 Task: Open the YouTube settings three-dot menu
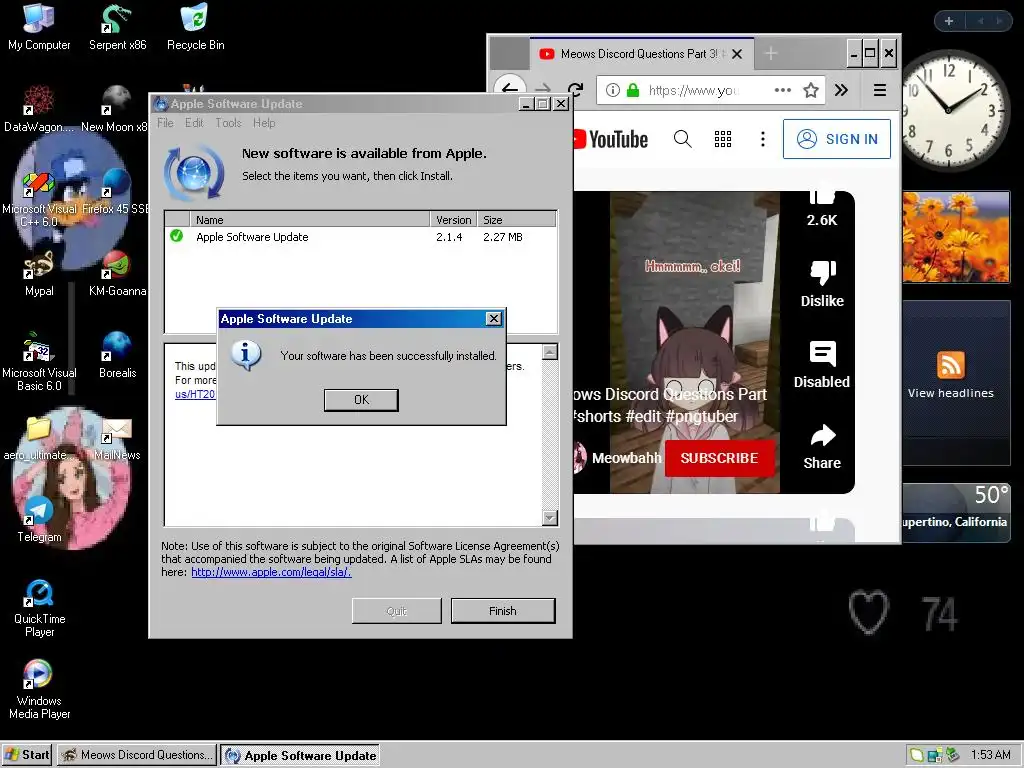pyautogui.click(x=762, y=139)
